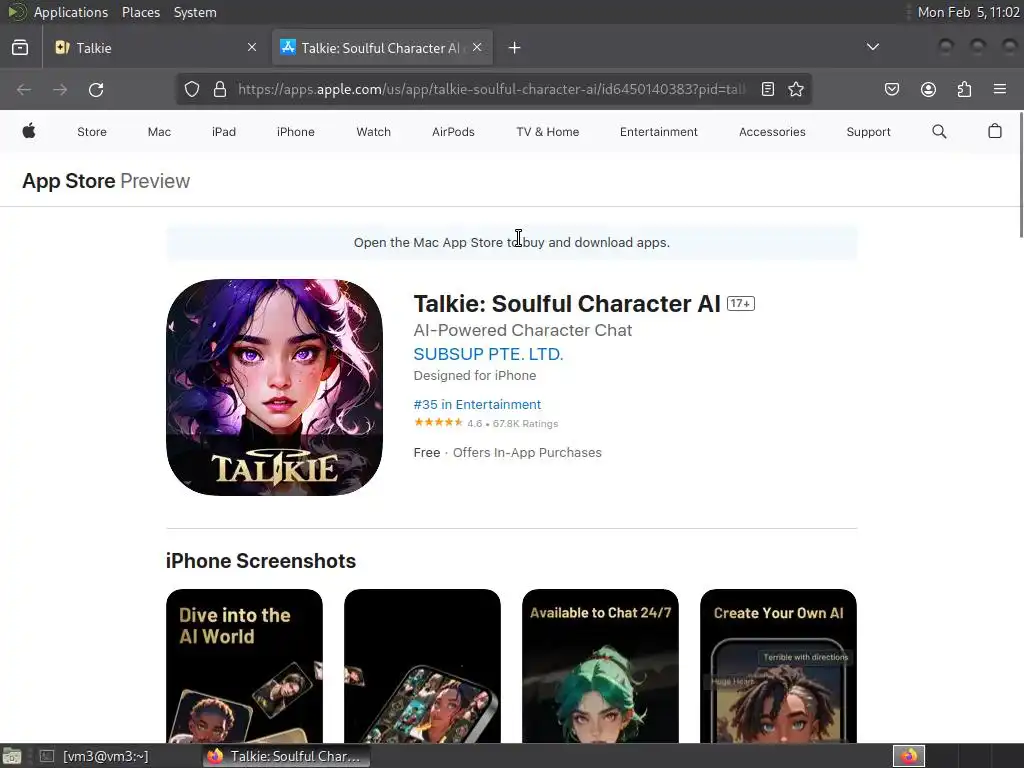This screenshot has height=768, width=1024.
Task: Click Firefox icon in bottom-right workspace switcher
Action: 909,756
